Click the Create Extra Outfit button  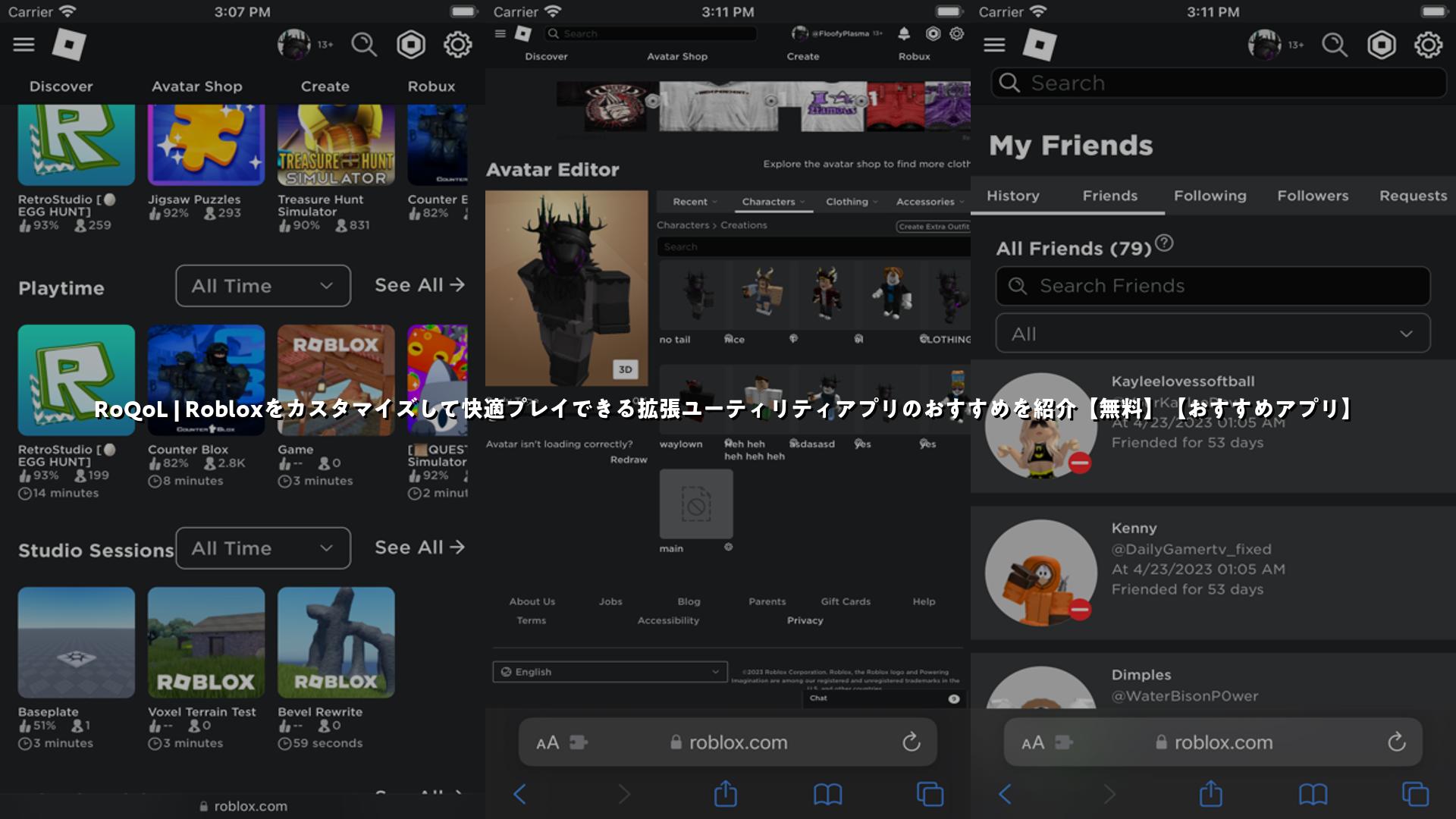point(934,226)
